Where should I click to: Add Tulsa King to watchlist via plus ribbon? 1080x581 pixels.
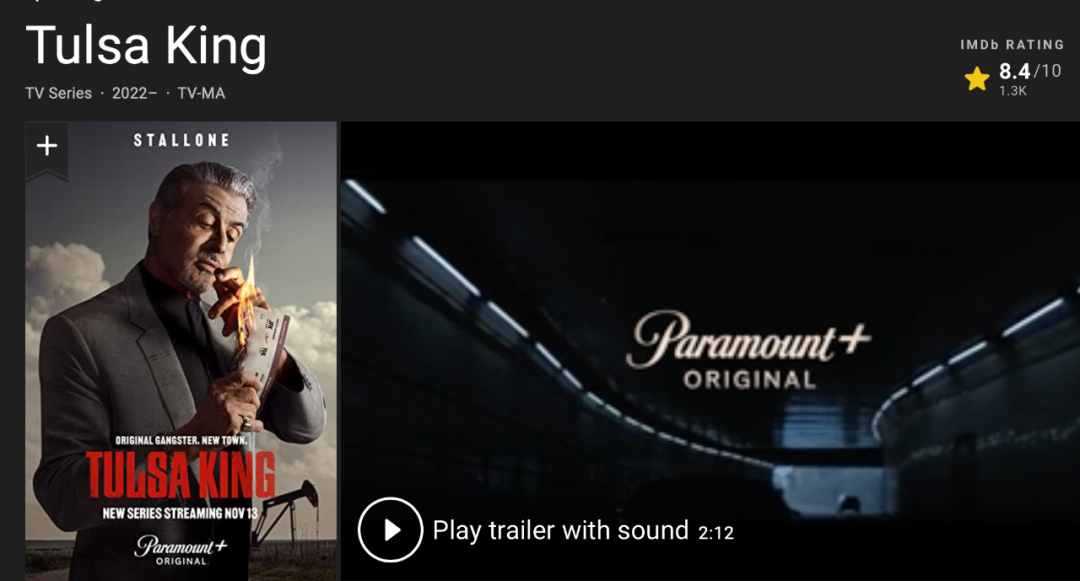pos(47,148)
